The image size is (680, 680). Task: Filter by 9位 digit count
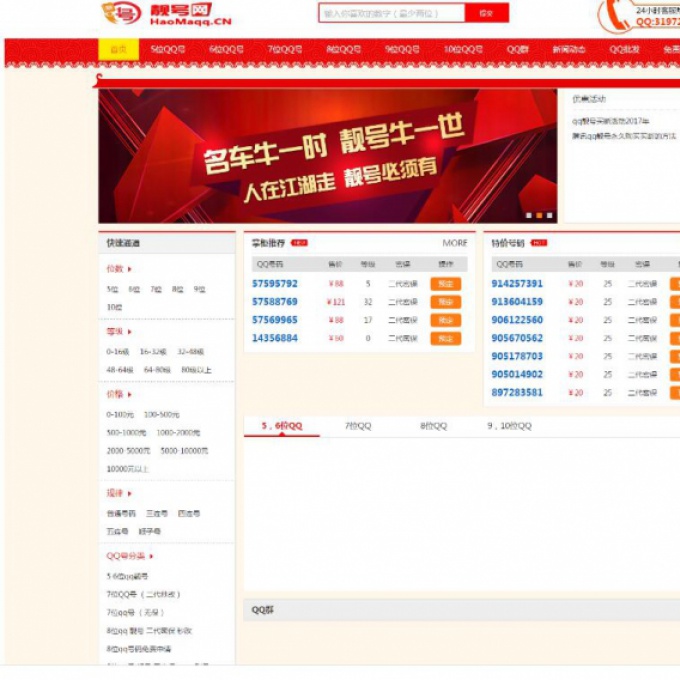(199, 289)
